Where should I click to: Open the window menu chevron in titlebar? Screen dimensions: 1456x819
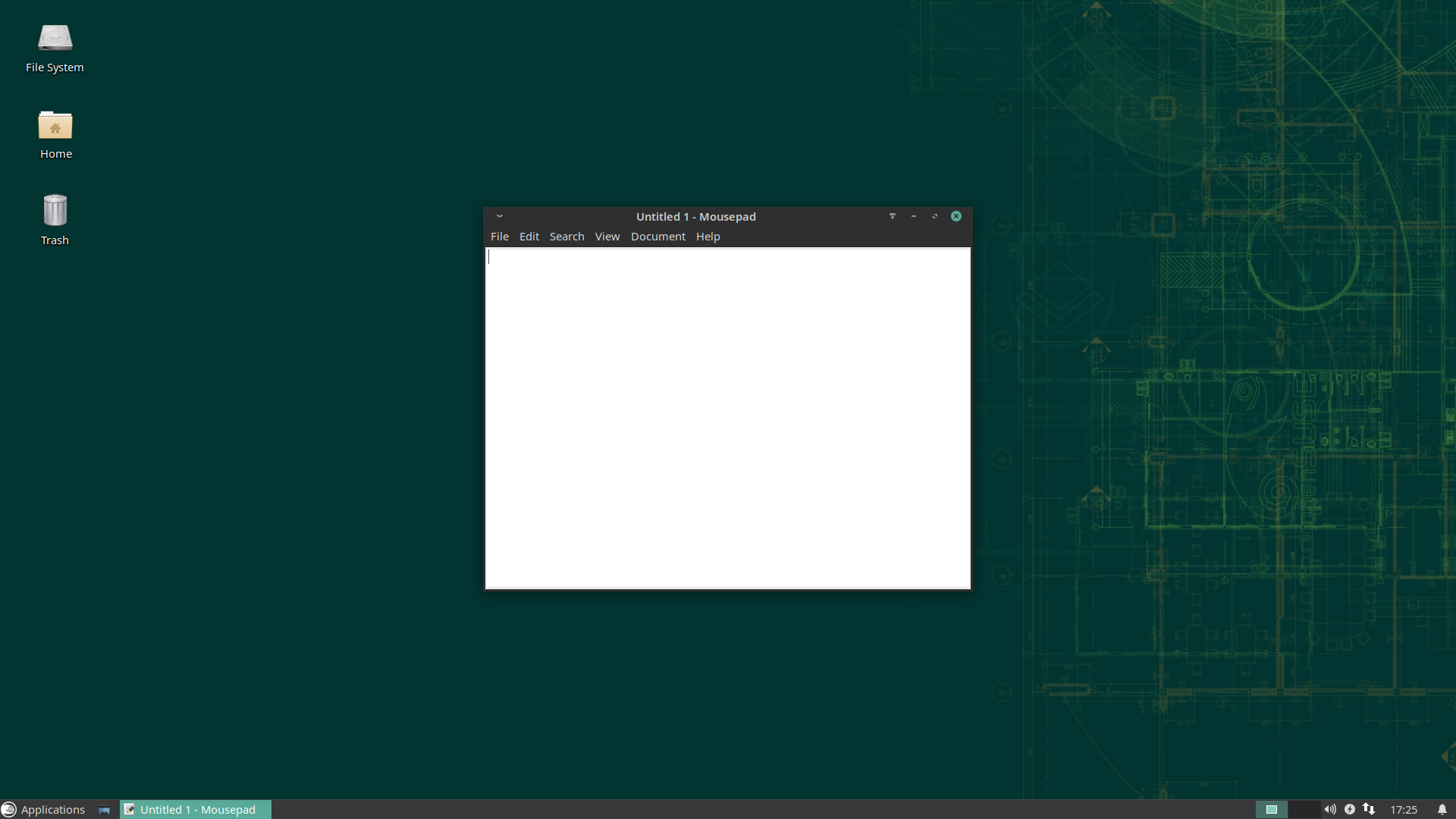pos(500,216)
